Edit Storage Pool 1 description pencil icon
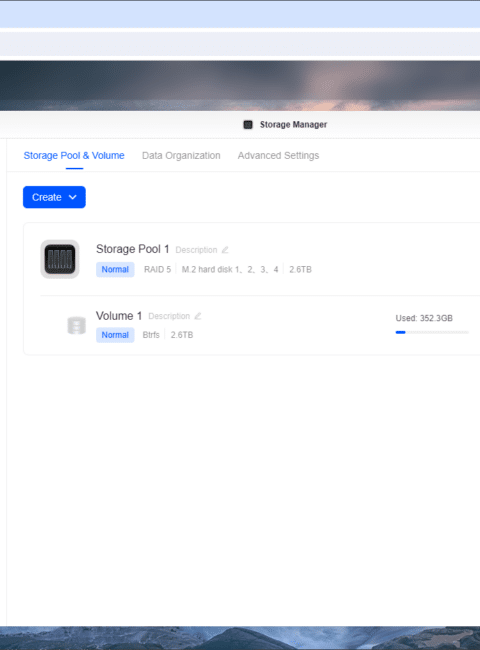 point(225,250)
